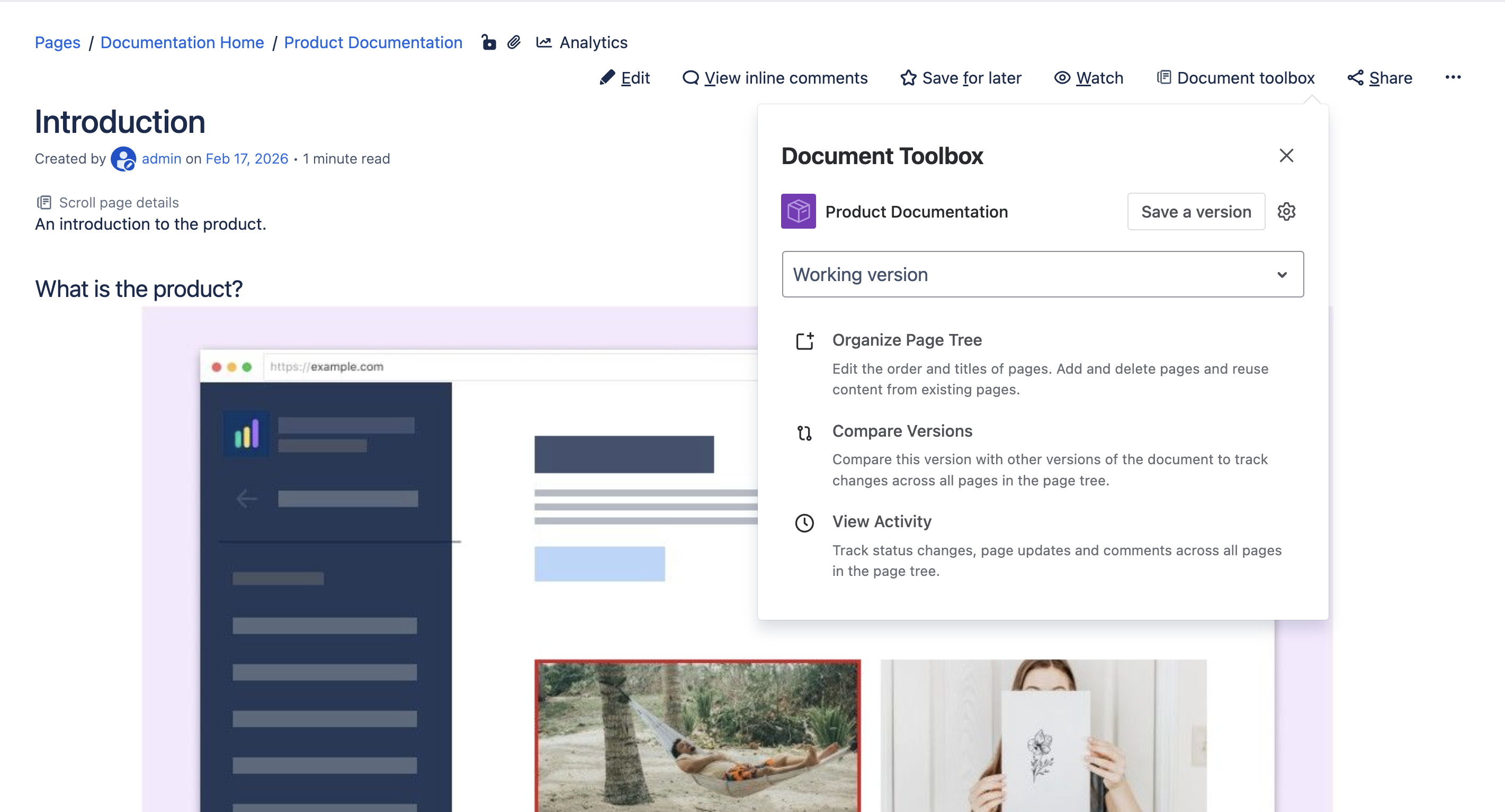Open View Activity in the toolbox
1505x812 pixels.
[x=882, y=522]
